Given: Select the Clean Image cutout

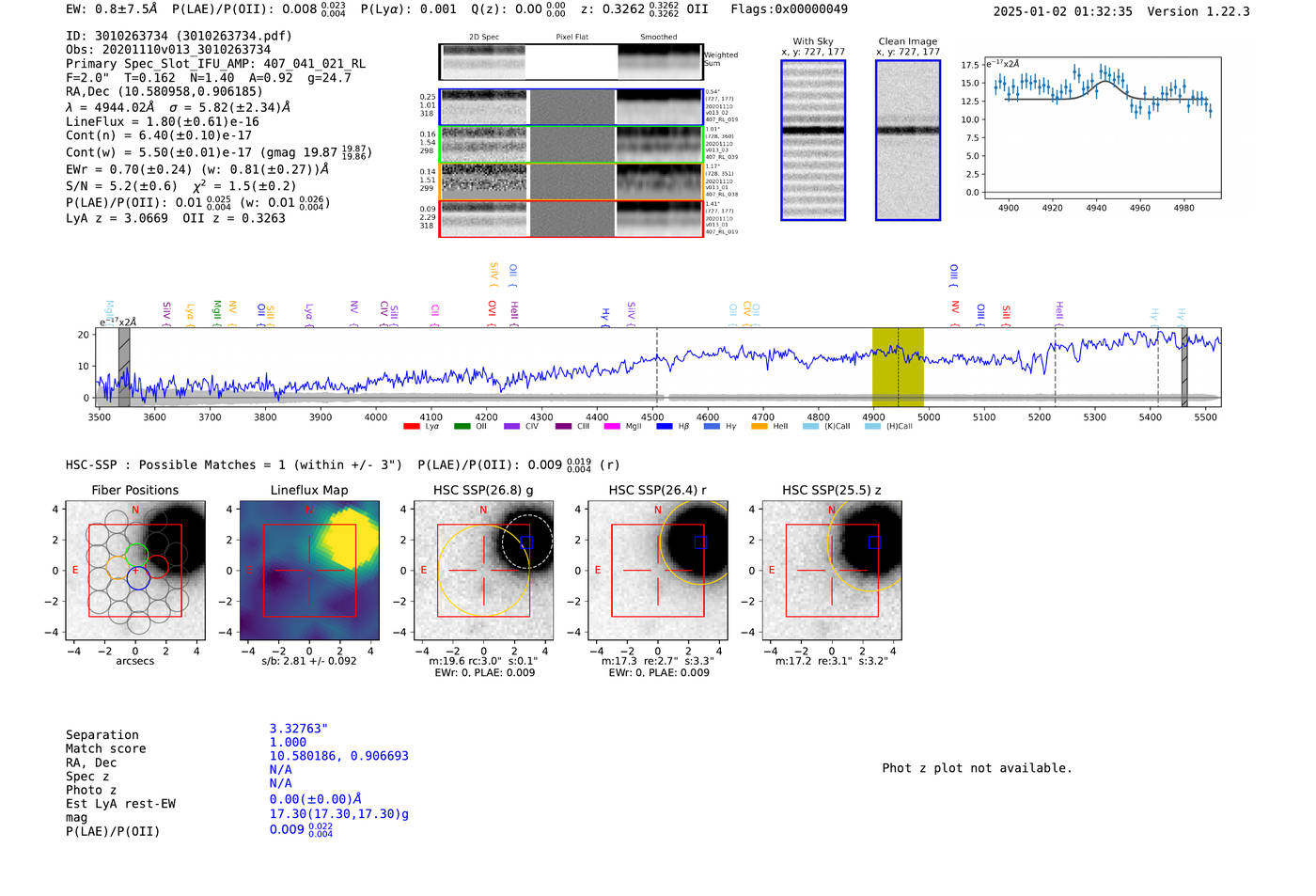Looking at the screenshot, I should [908, 140].
